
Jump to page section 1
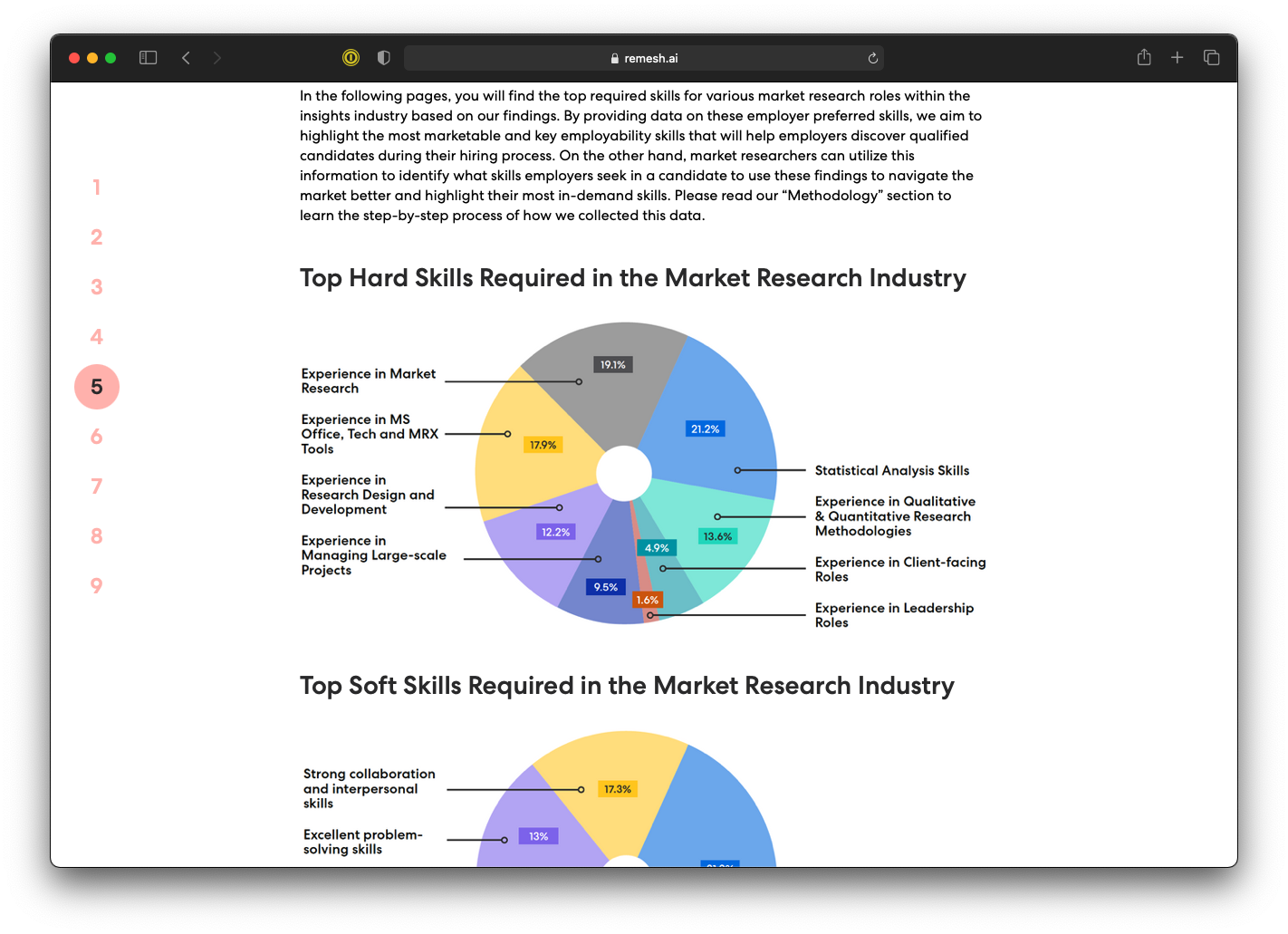96,188
